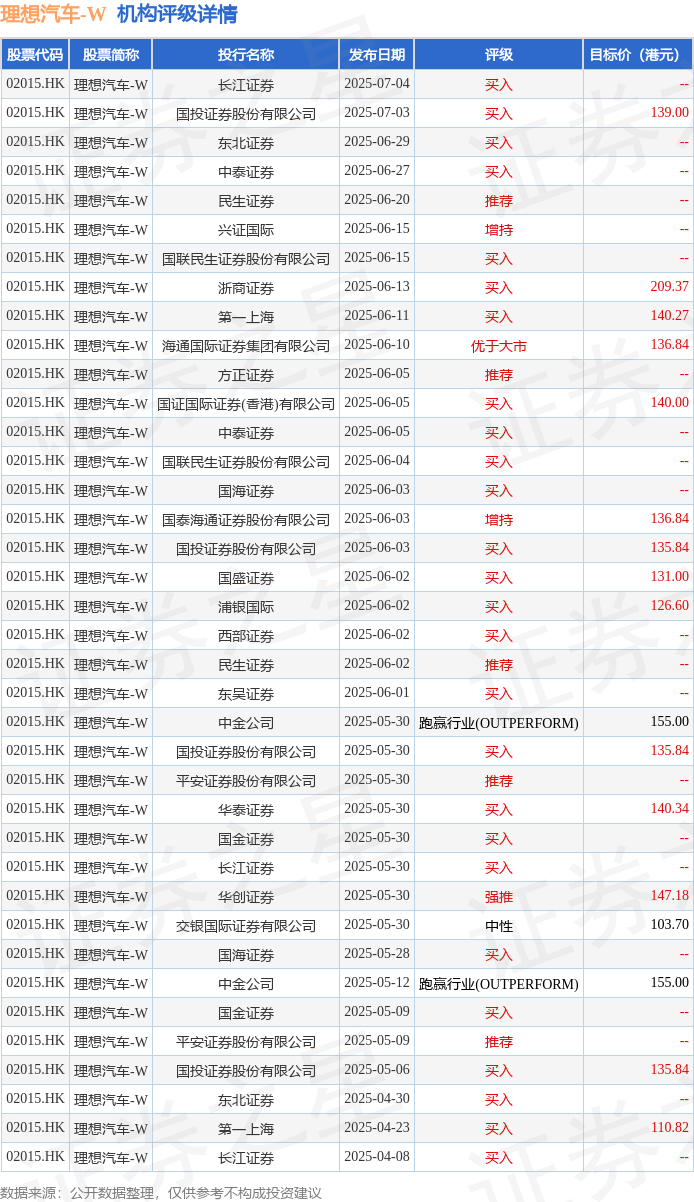This screenshot has width=694, height=1202.
Task: Select the 股票简称 column header
Action: [x=111, y=55]
